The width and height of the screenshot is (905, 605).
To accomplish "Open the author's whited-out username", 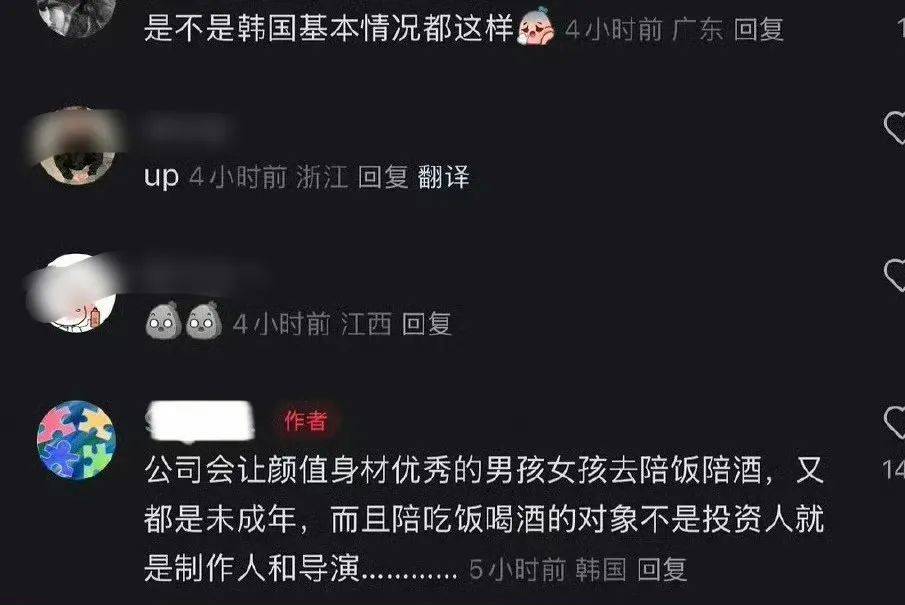I will coord(200,421).
